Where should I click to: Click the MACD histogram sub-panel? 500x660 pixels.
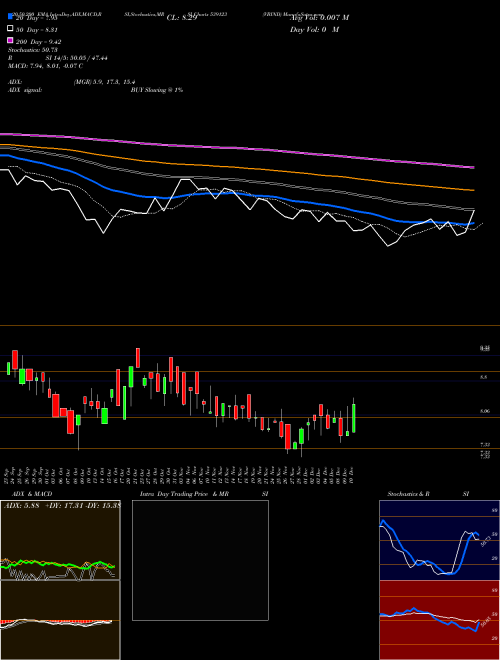pyautogui.click(x=60, y=620)
